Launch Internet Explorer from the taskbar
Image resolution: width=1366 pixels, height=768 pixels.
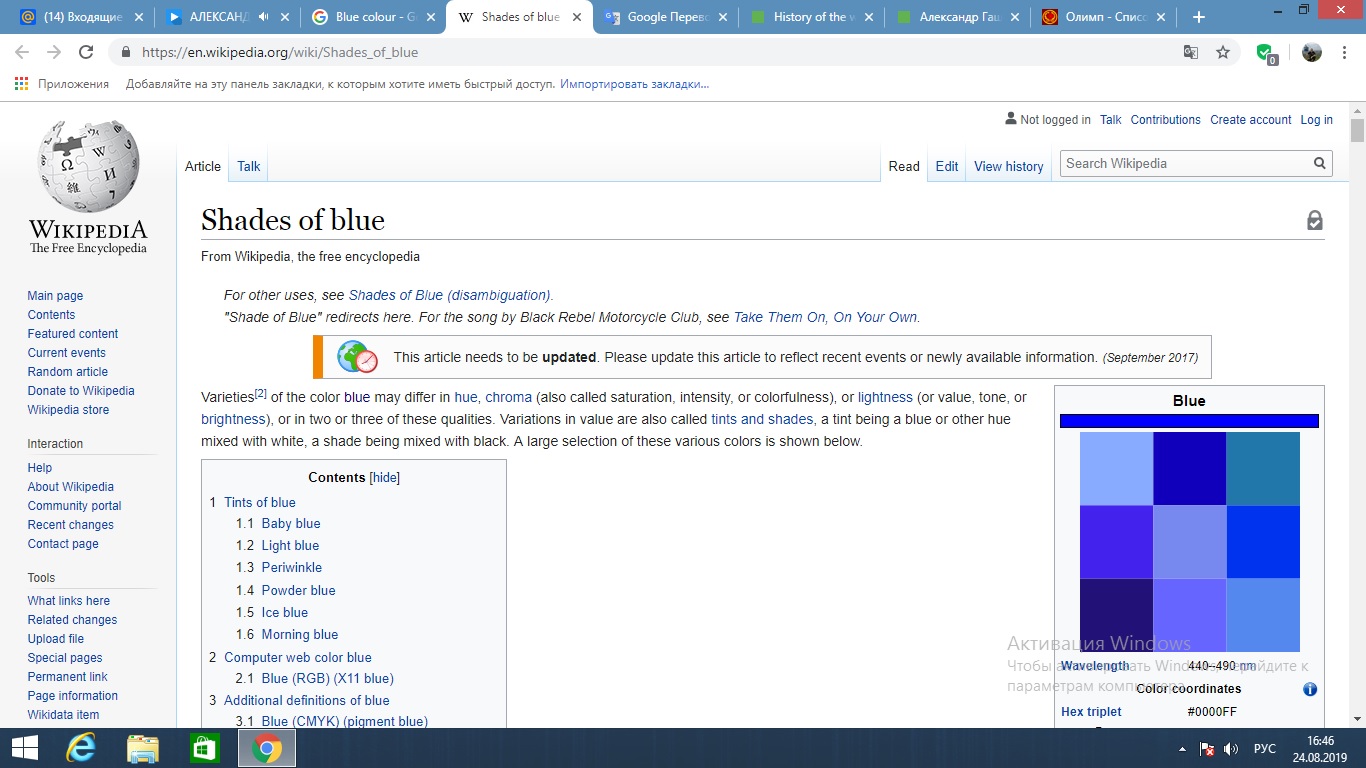80,748
